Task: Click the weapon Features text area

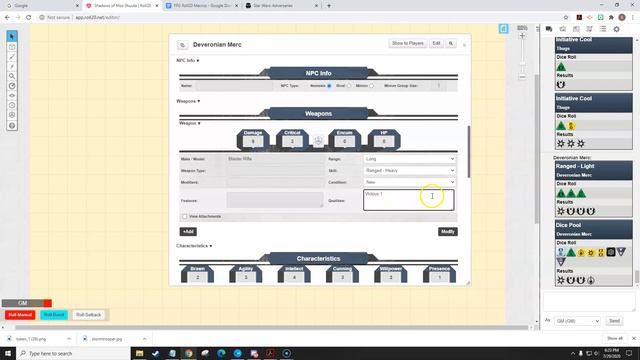Action: tap(275, 200)
